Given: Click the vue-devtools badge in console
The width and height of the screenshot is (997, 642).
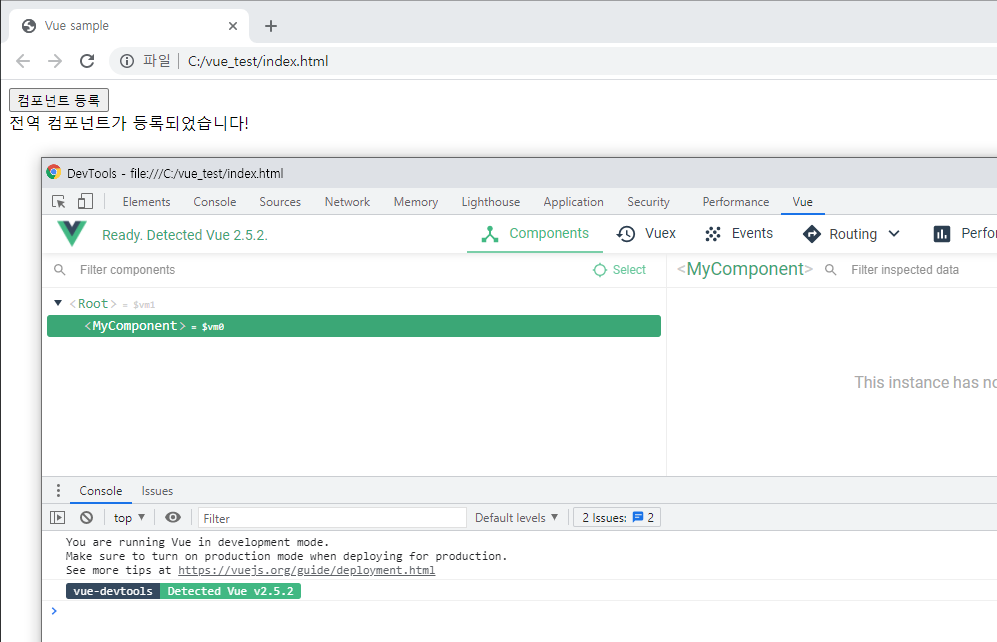Looking at the screenshot, I should [113, 591].
